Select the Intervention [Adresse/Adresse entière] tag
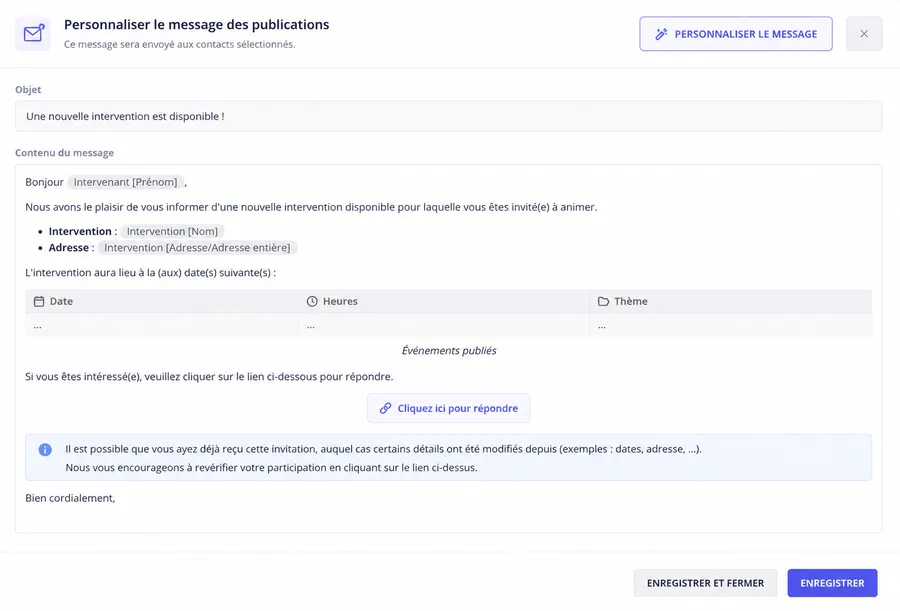Screen dimensions: 900x611 coord(197,248)
